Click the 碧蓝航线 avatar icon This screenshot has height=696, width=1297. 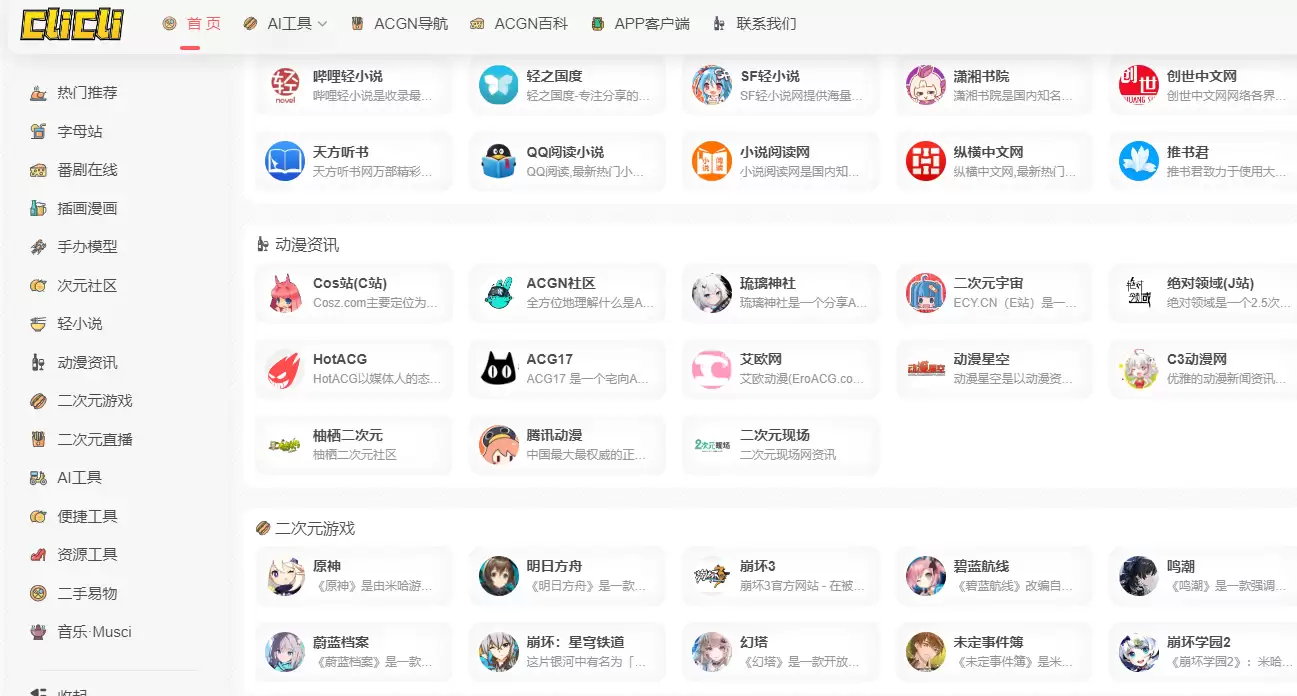(x=926, y=576)
